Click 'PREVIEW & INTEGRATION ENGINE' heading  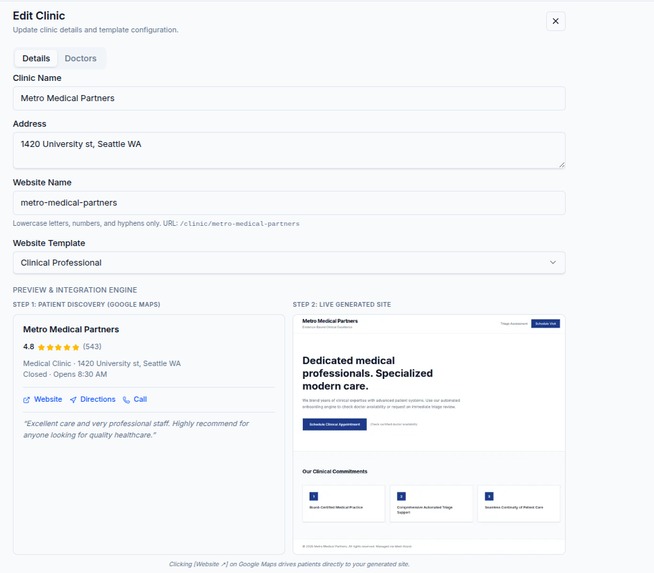point(75,290)
